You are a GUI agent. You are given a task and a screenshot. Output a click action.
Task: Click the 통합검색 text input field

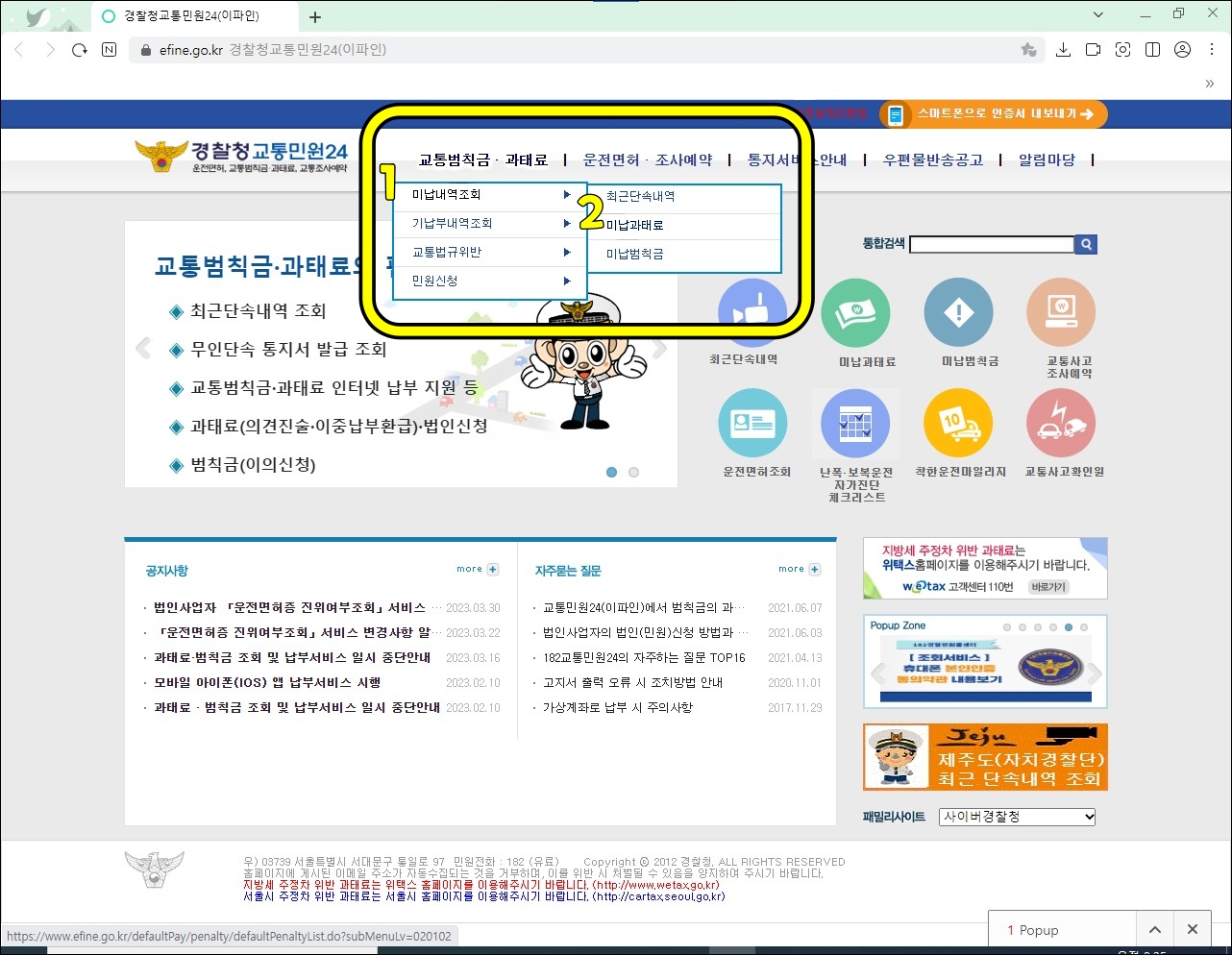point(992,245)
